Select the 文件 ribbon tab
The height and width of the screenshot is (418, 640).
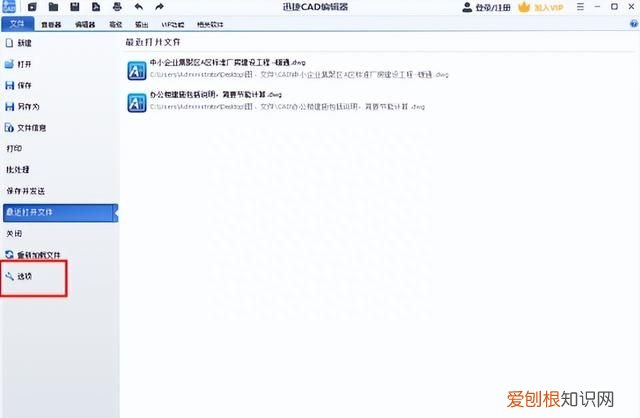[x=18, y=24]
